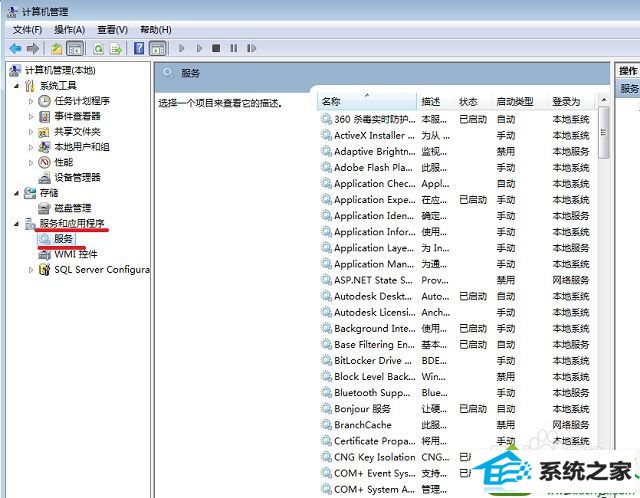Select the Base Filtering Engine service
Viewport: 640px width, 498px height.
[456, 345]
